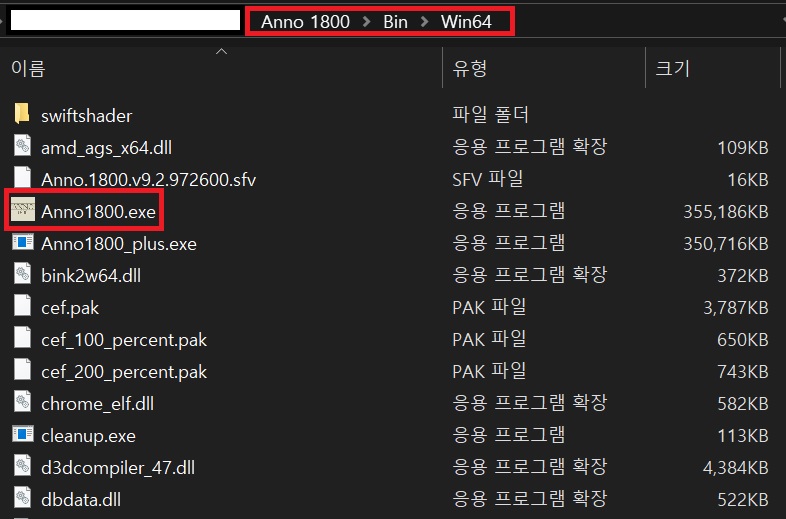786x519 pixels.
Task: Go to Bin folder in breadcrumb
Action: click(x=395, y=22)
